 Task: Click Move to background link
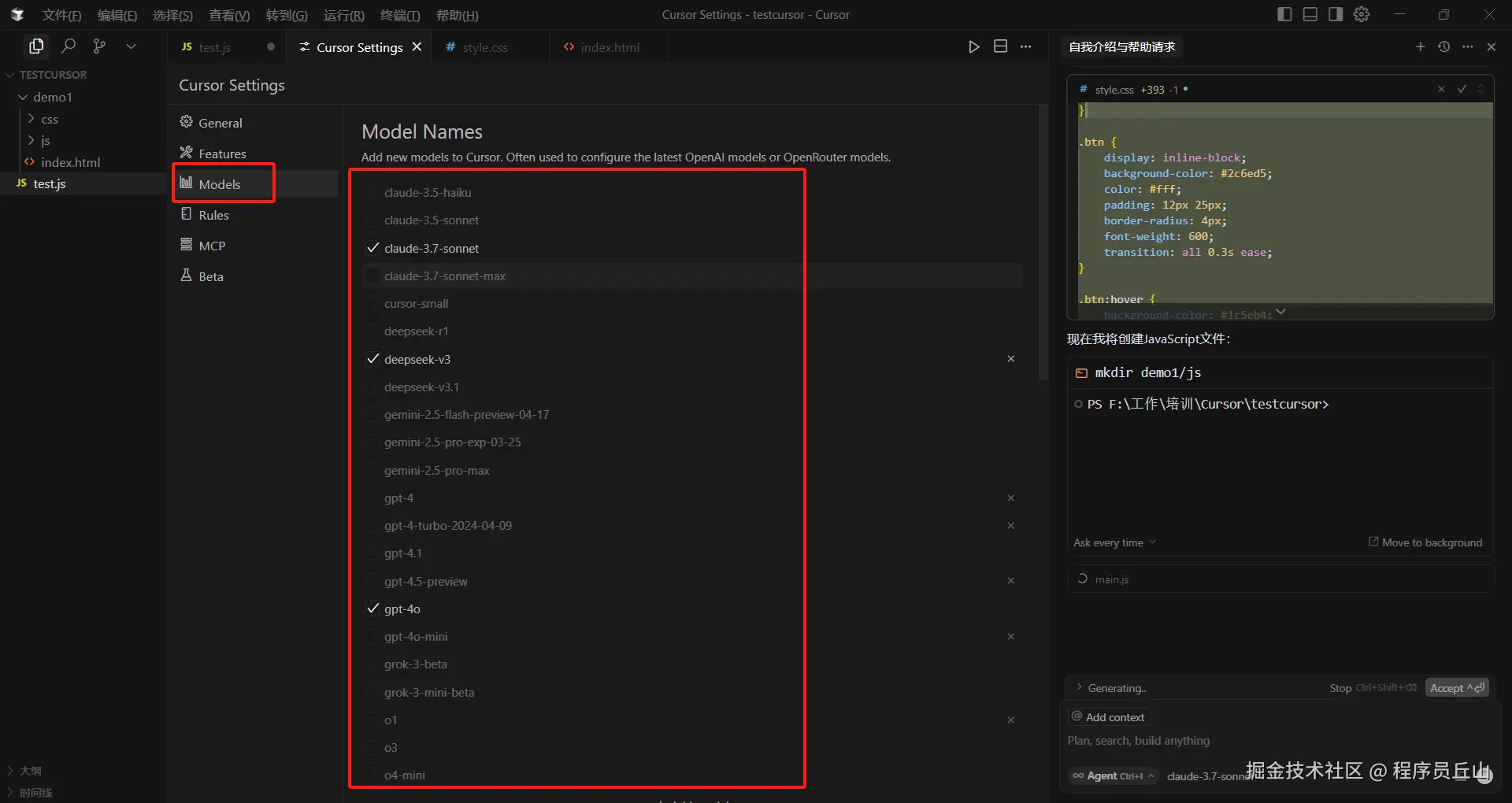[x=1425, y=542]
